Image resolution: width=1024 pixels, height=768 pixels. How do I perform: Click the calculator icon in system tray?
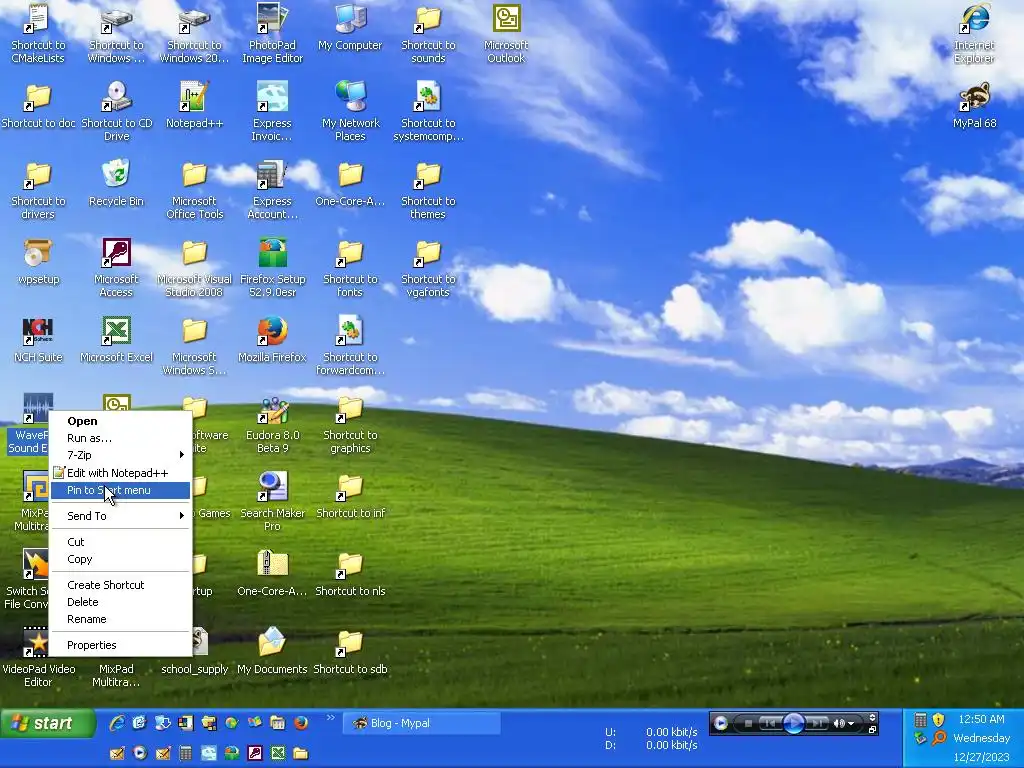coord(920,720)
